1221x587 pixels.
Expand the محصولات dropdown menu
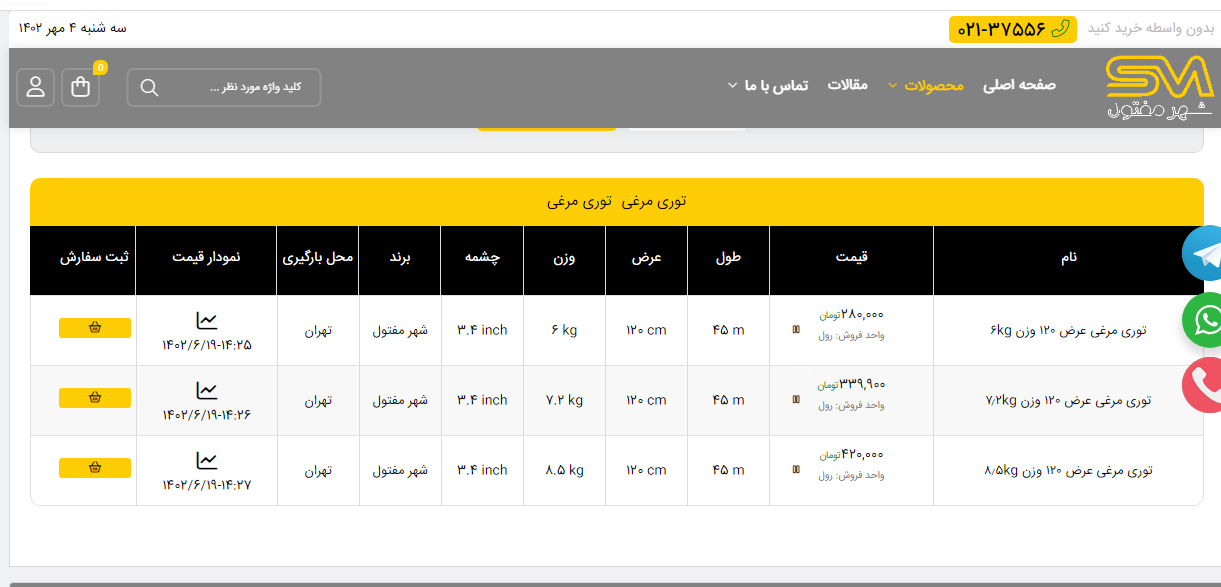926,85
